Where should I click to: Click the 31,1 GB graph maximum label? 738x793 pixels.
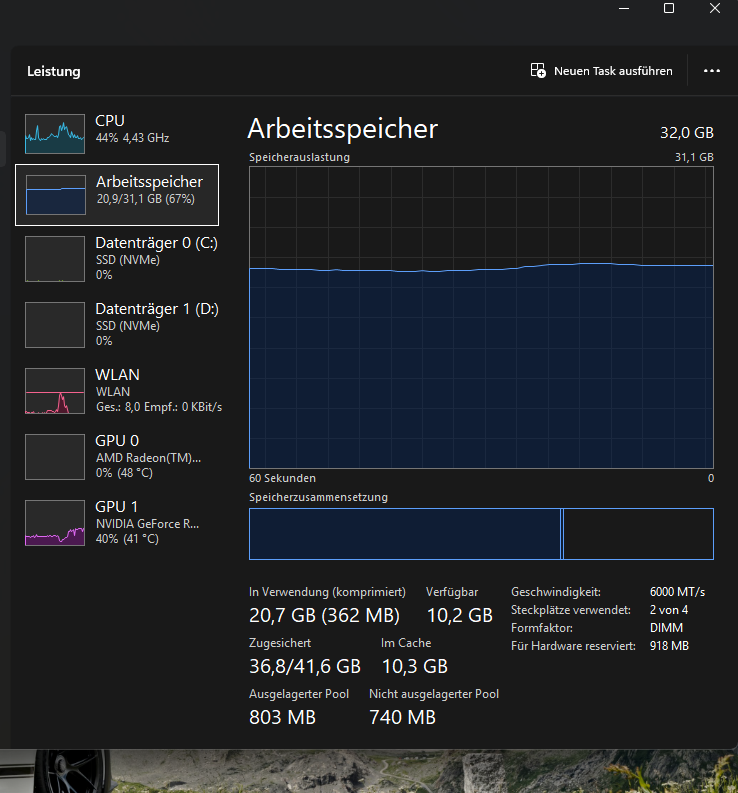694,157
